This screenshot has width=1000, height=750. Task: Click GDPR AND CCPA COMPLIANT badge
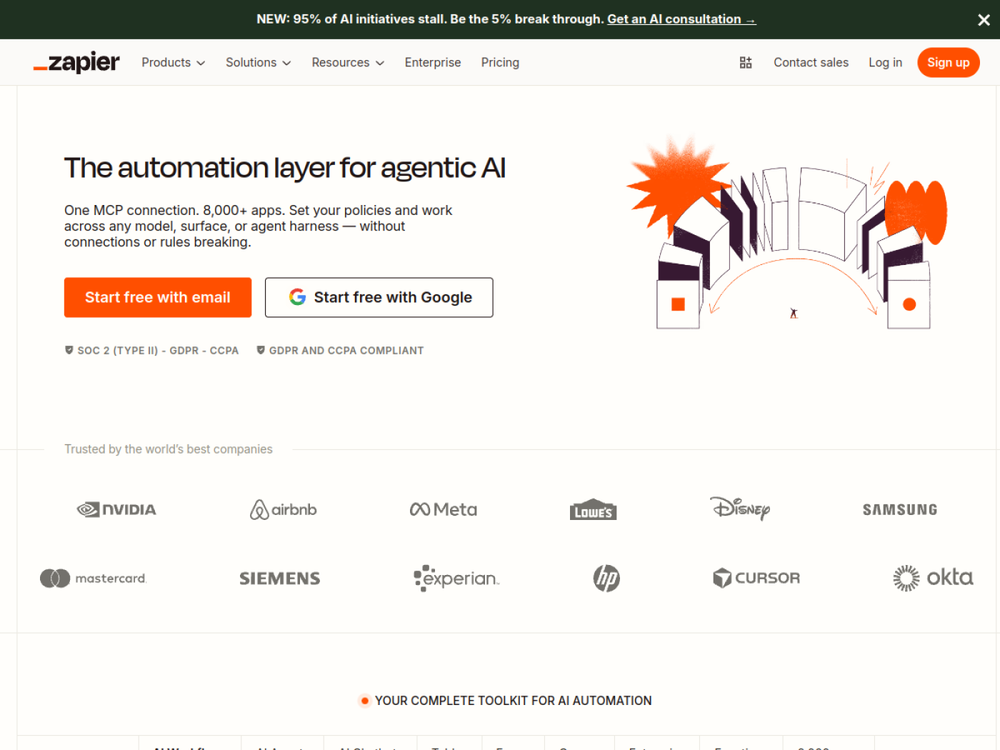(340, 350)
